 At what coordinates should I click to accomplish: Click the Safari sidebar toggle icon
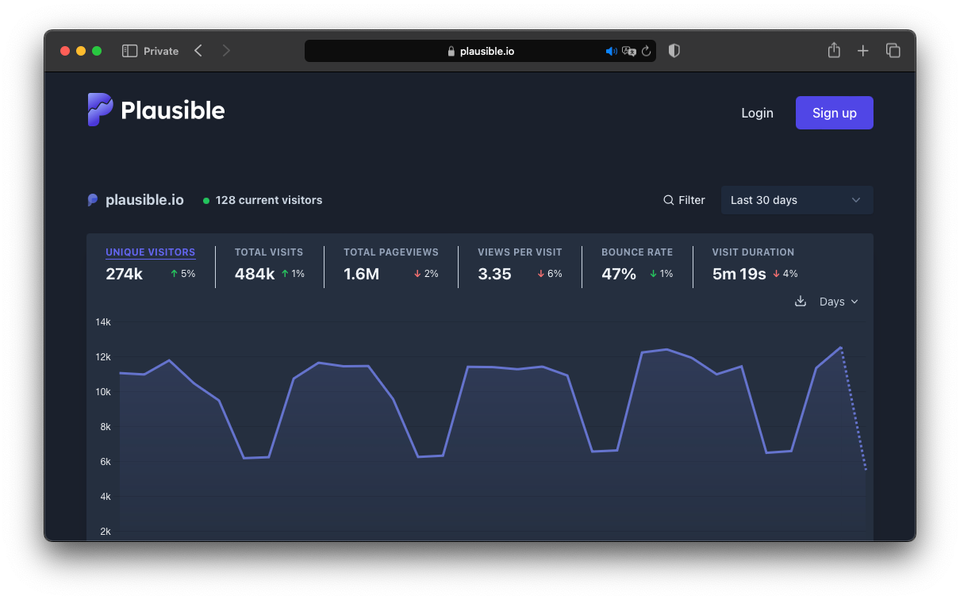(x=129, y=51)
